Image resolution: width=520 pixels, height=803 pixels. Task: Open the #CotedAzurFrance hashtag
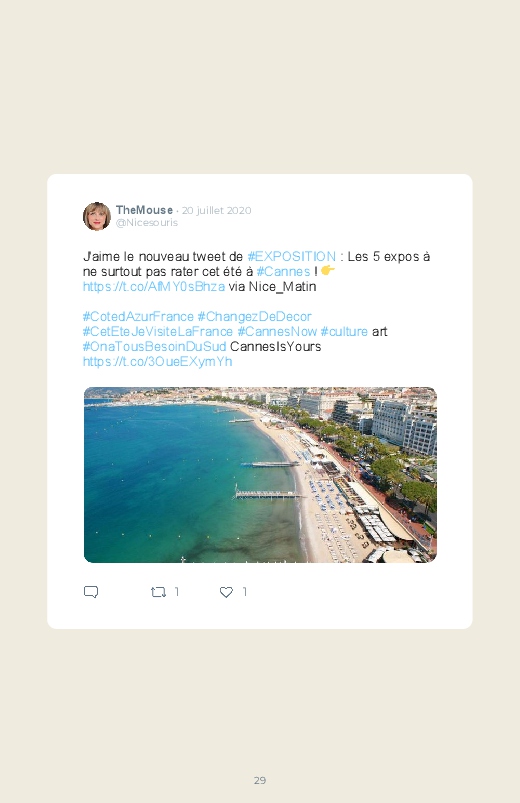click(138, 316)
